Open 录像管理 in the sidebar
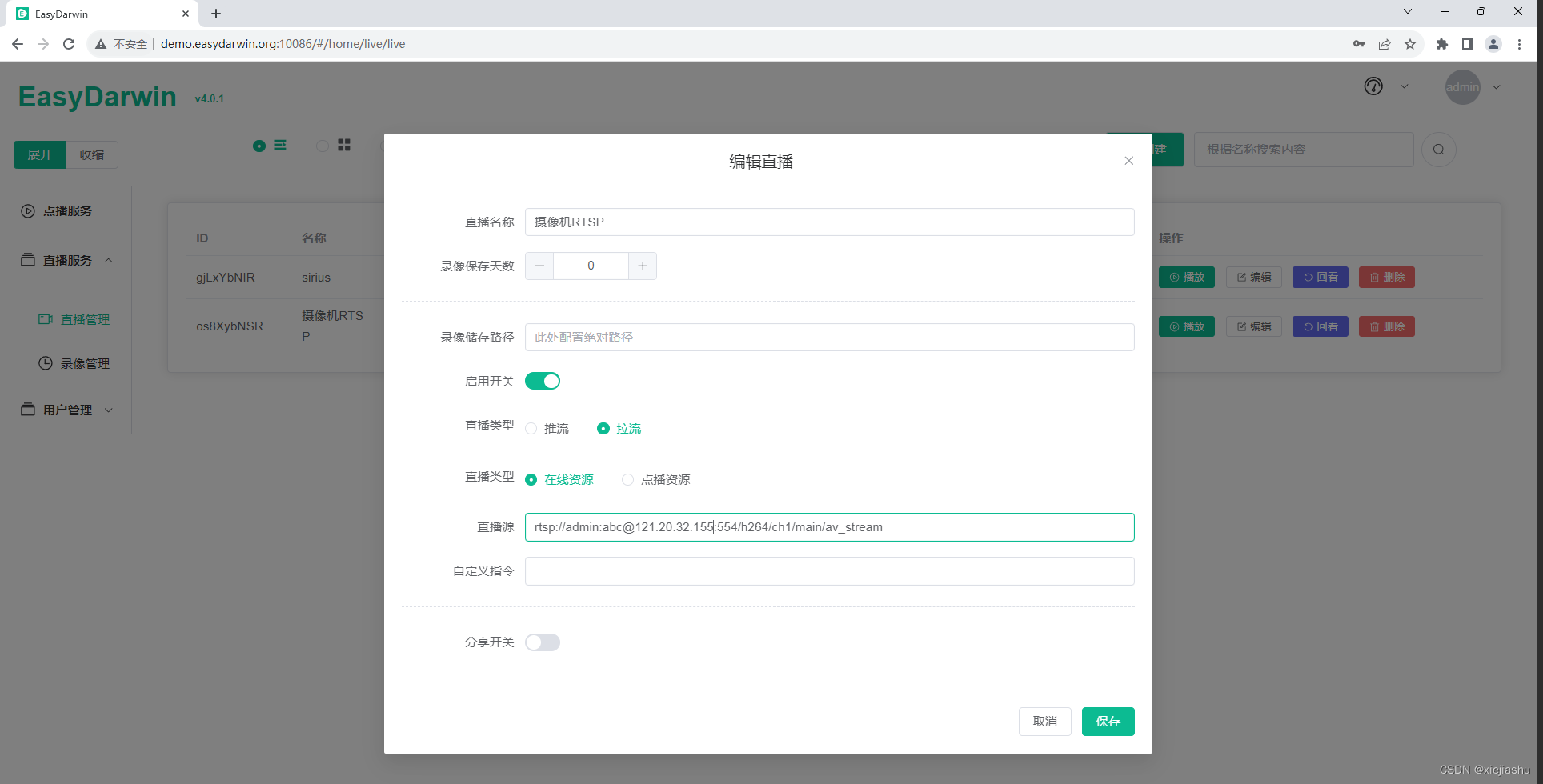This screenshot has height=784, width=1543. 74,364
